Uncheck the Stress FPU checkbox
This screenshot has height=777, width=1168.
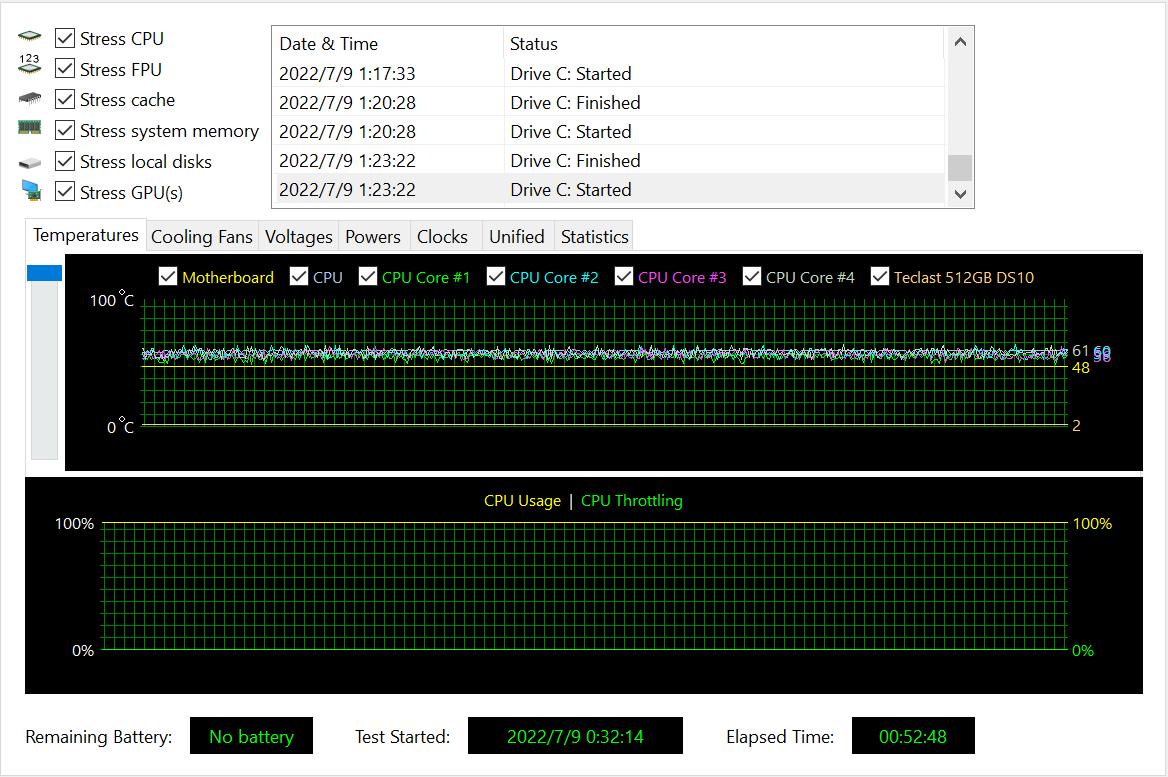coord(65,69)
